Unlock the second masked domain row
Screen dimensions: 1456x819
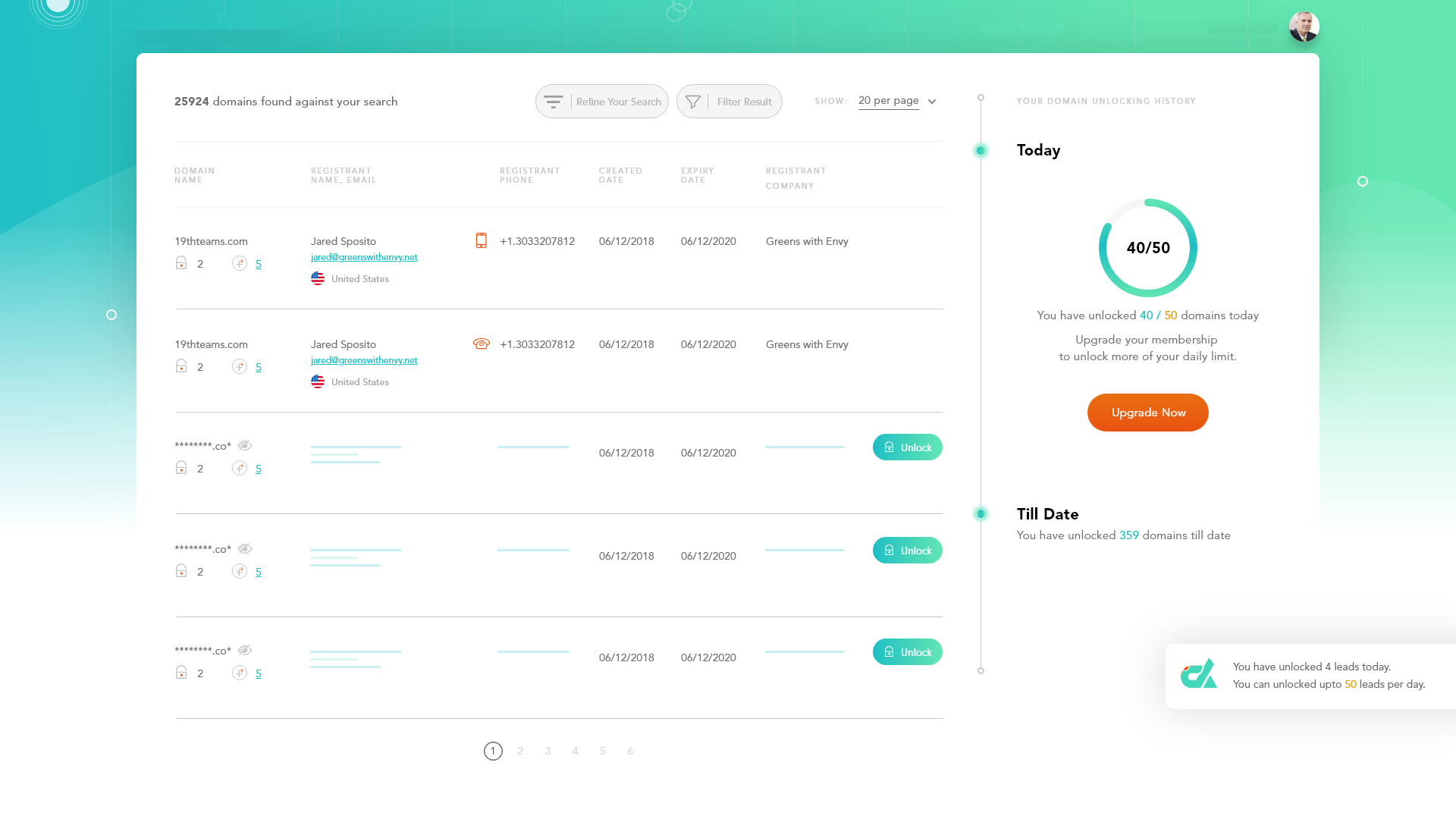pos(908,551)
